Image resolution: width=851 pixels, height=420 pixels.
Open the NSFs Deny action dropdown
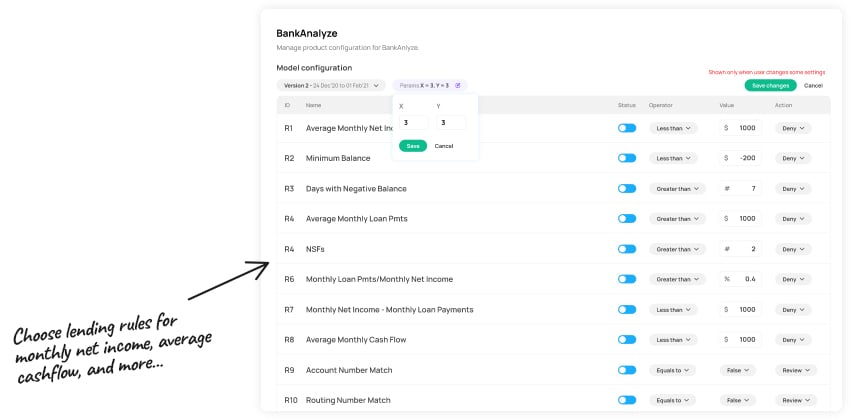(x=793, y=249)
